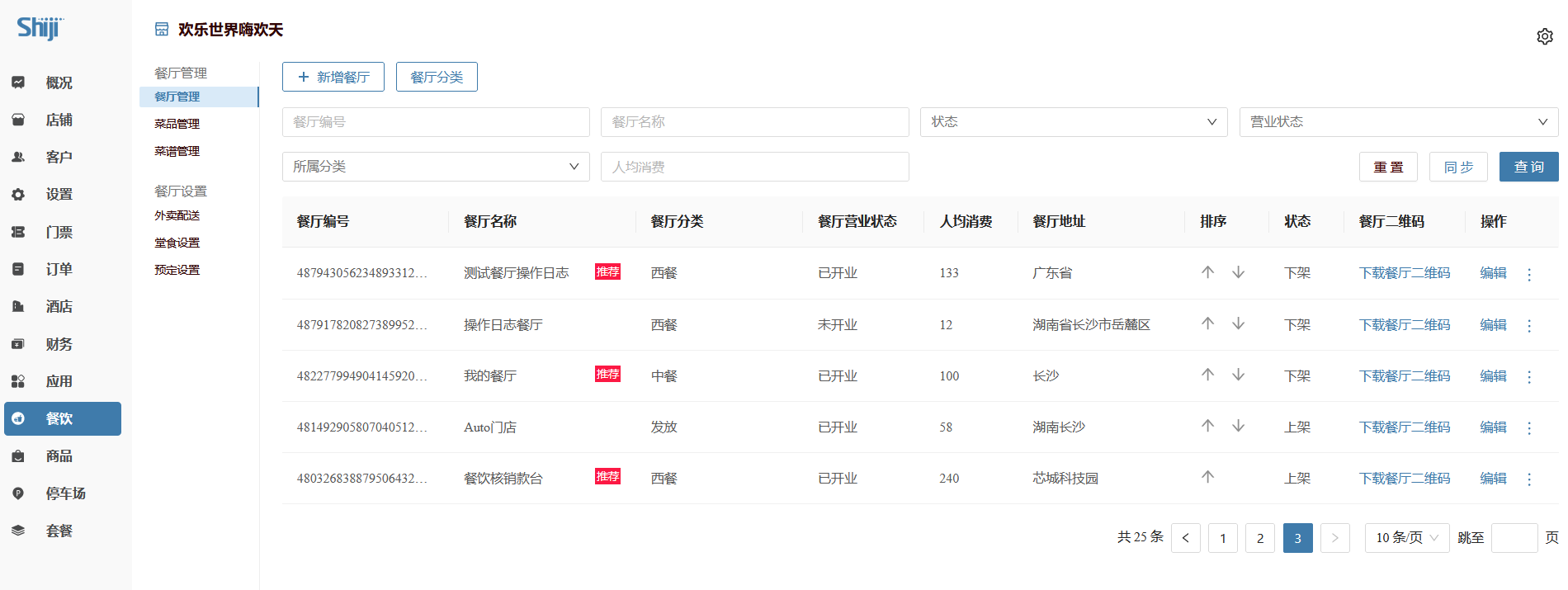
Task: Select 订单 in the left navigation
Action: [x=59, y=269]
